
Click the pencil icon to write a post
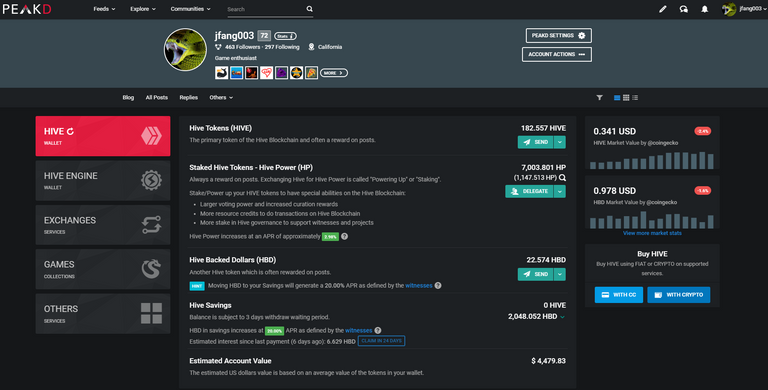[663, 9]
